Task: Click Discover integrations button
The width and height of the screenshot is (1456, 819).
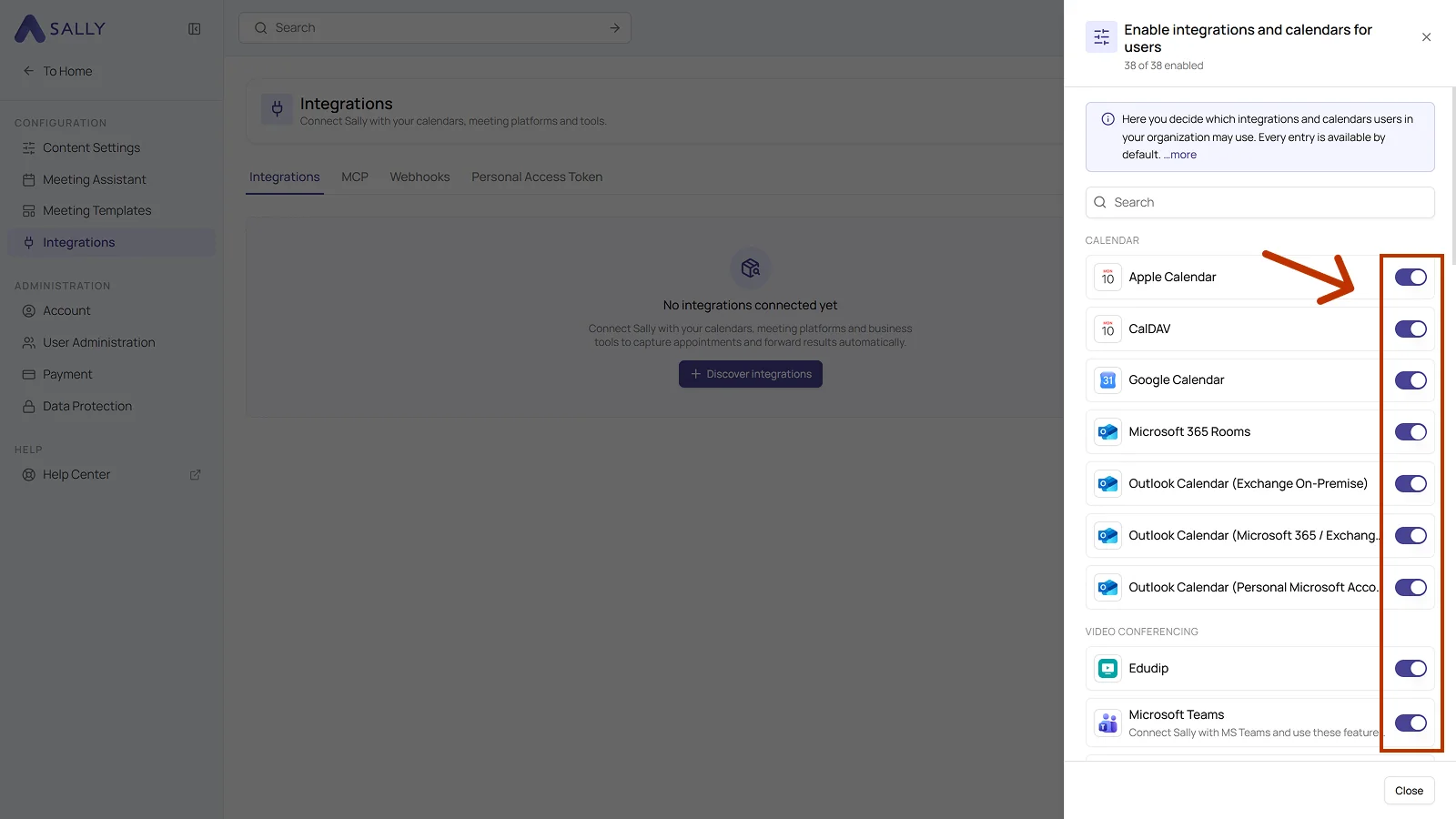Action: point(751,374)
